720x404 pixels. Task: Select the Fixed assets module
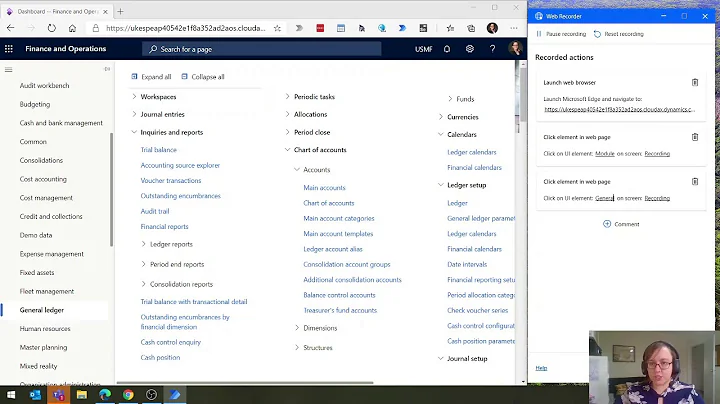click(37, 272)
